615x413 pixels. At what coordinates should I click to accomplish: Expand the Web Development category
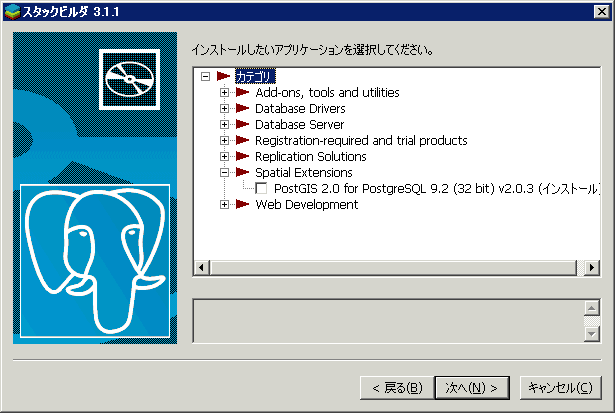(224, 204)
